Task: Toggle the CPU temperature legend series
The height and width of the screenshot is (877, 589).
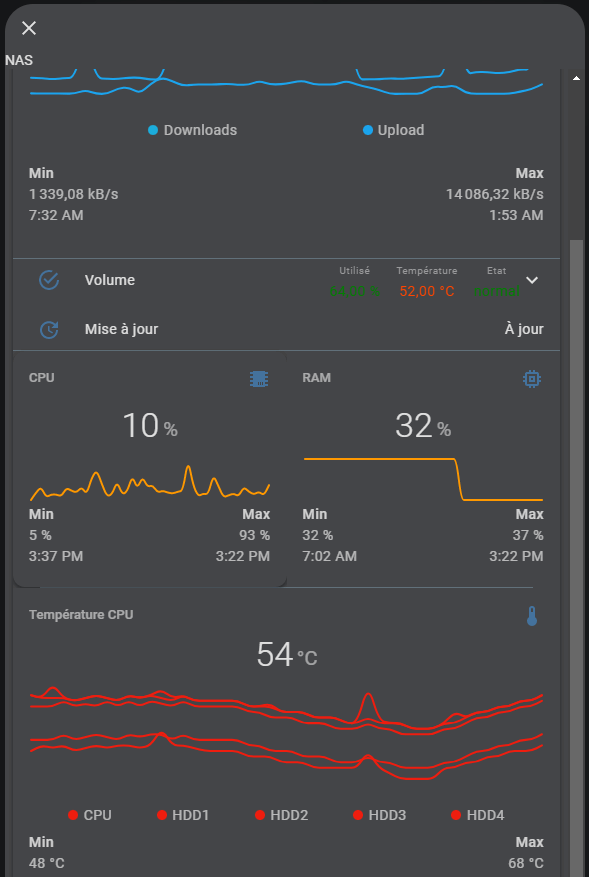Action: click(89, 815)
